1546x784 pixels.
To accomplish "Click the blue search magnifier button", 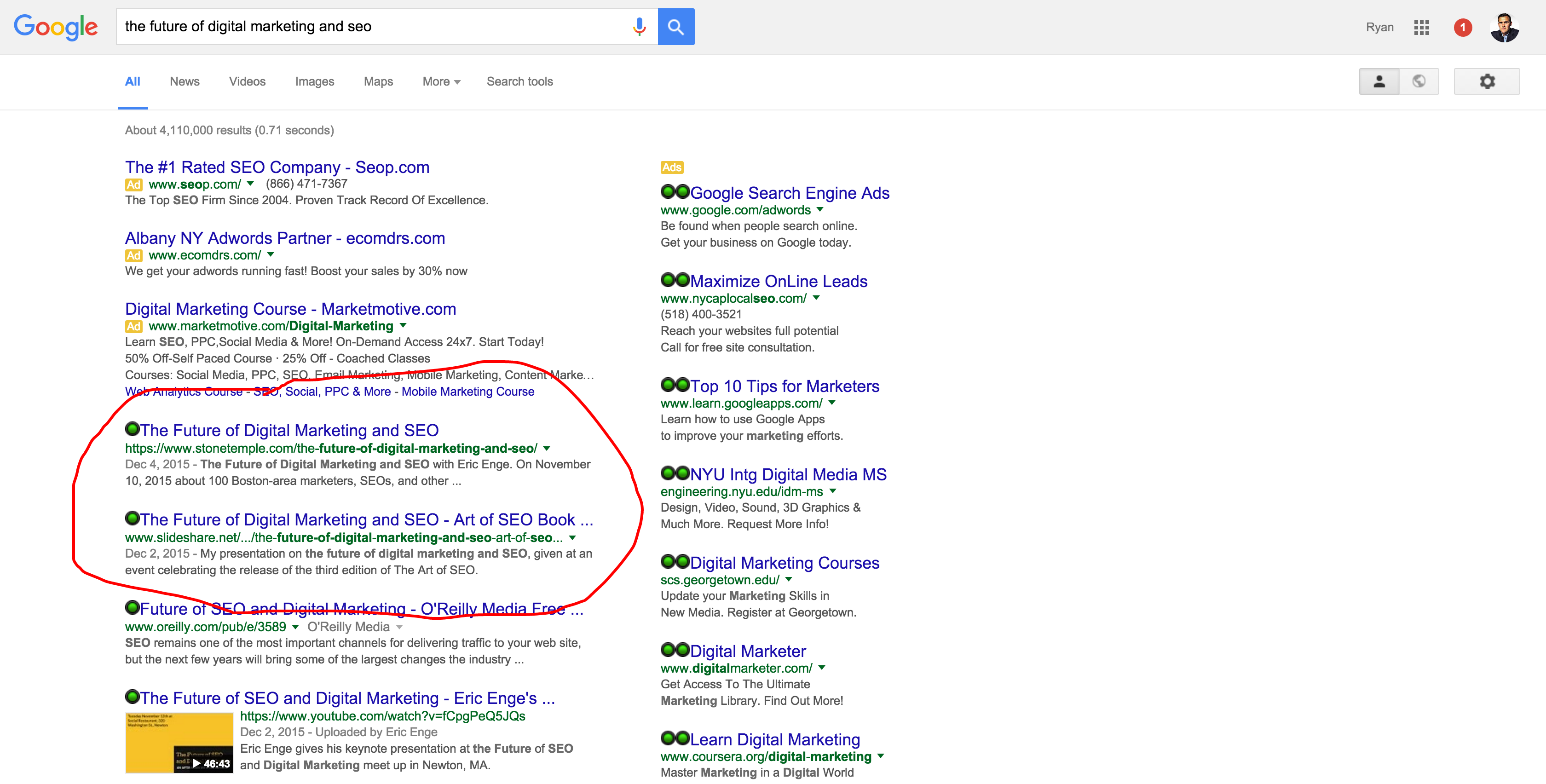I will point(676,26).
